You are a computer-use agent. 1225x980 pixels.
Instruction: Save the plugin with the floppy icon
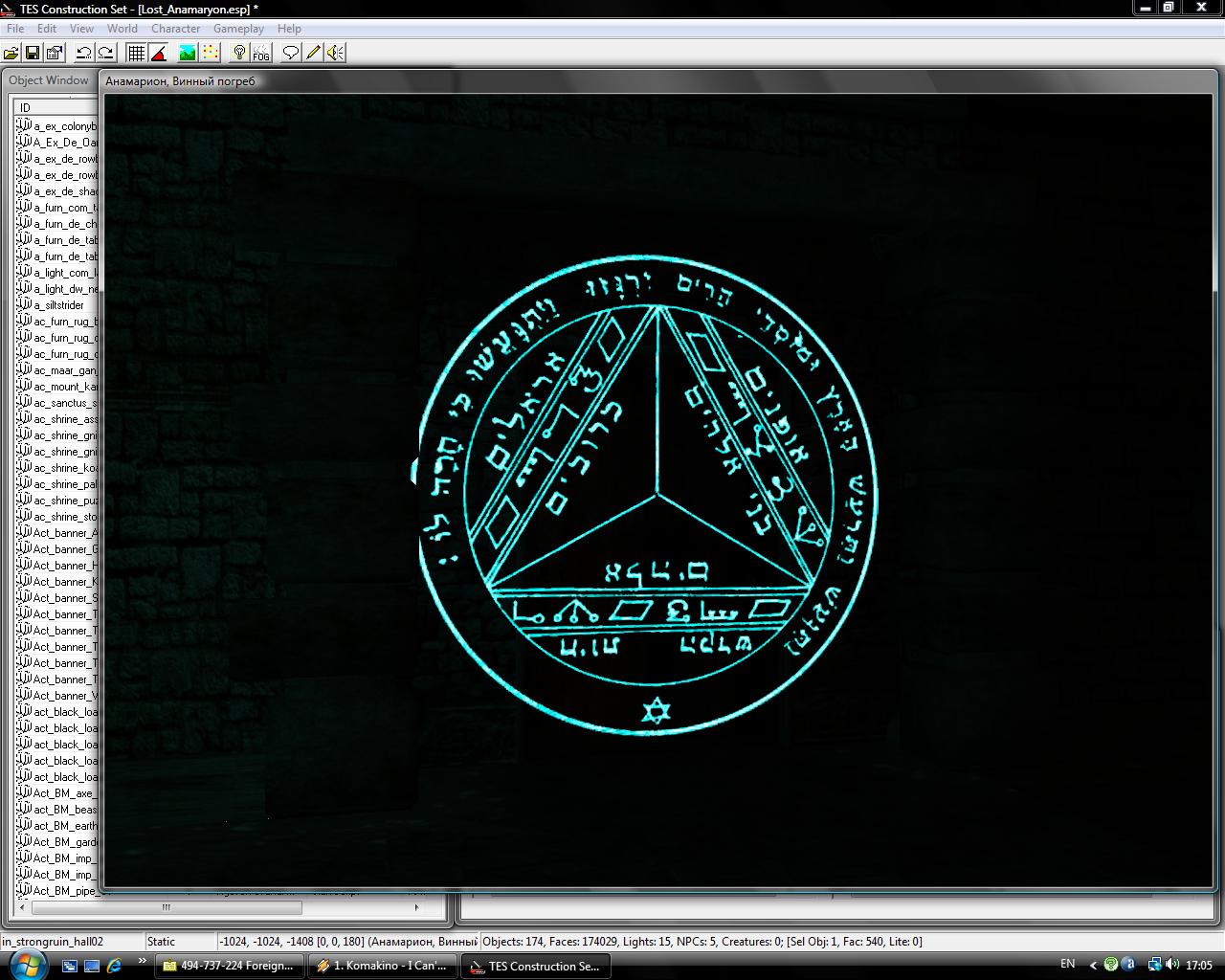(x=33, y=53)
